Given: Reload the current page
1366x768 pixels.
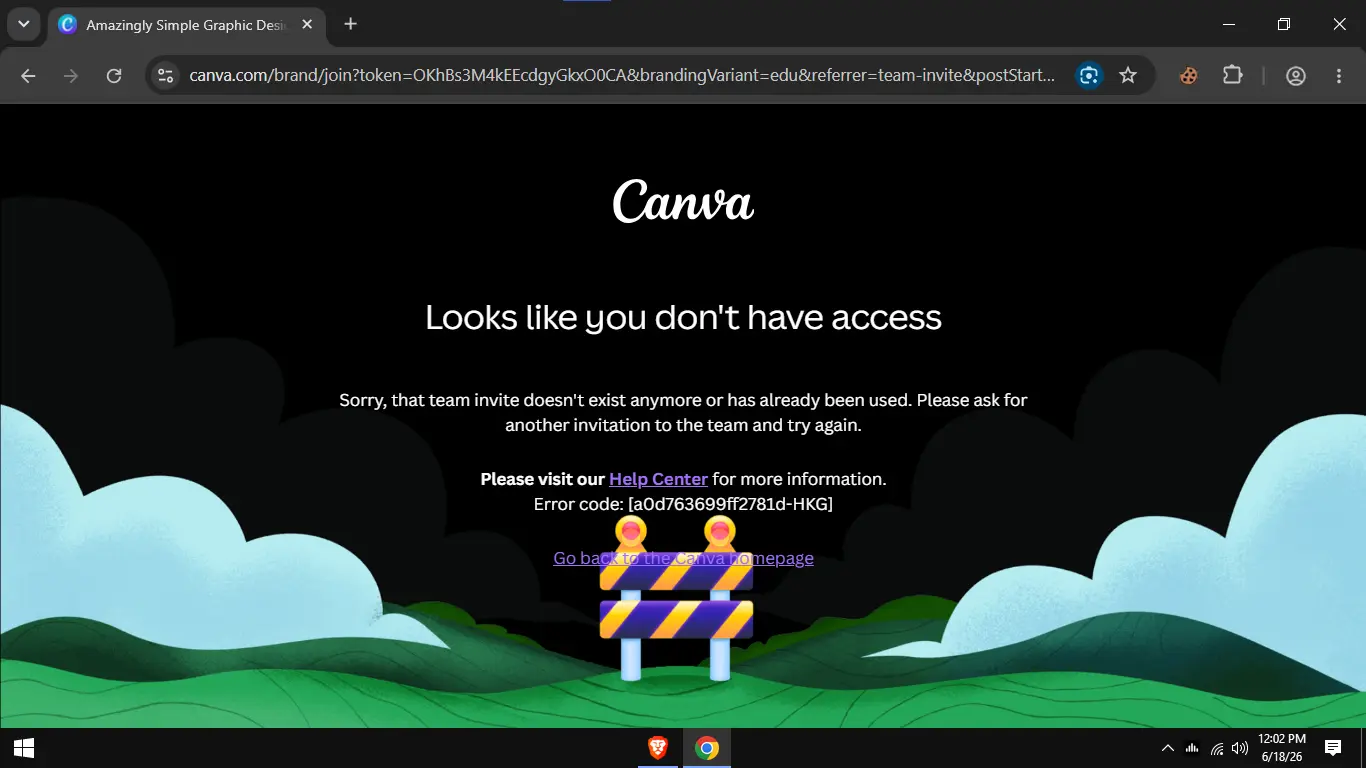Looking at the screenshot, I should click(114, 75).
